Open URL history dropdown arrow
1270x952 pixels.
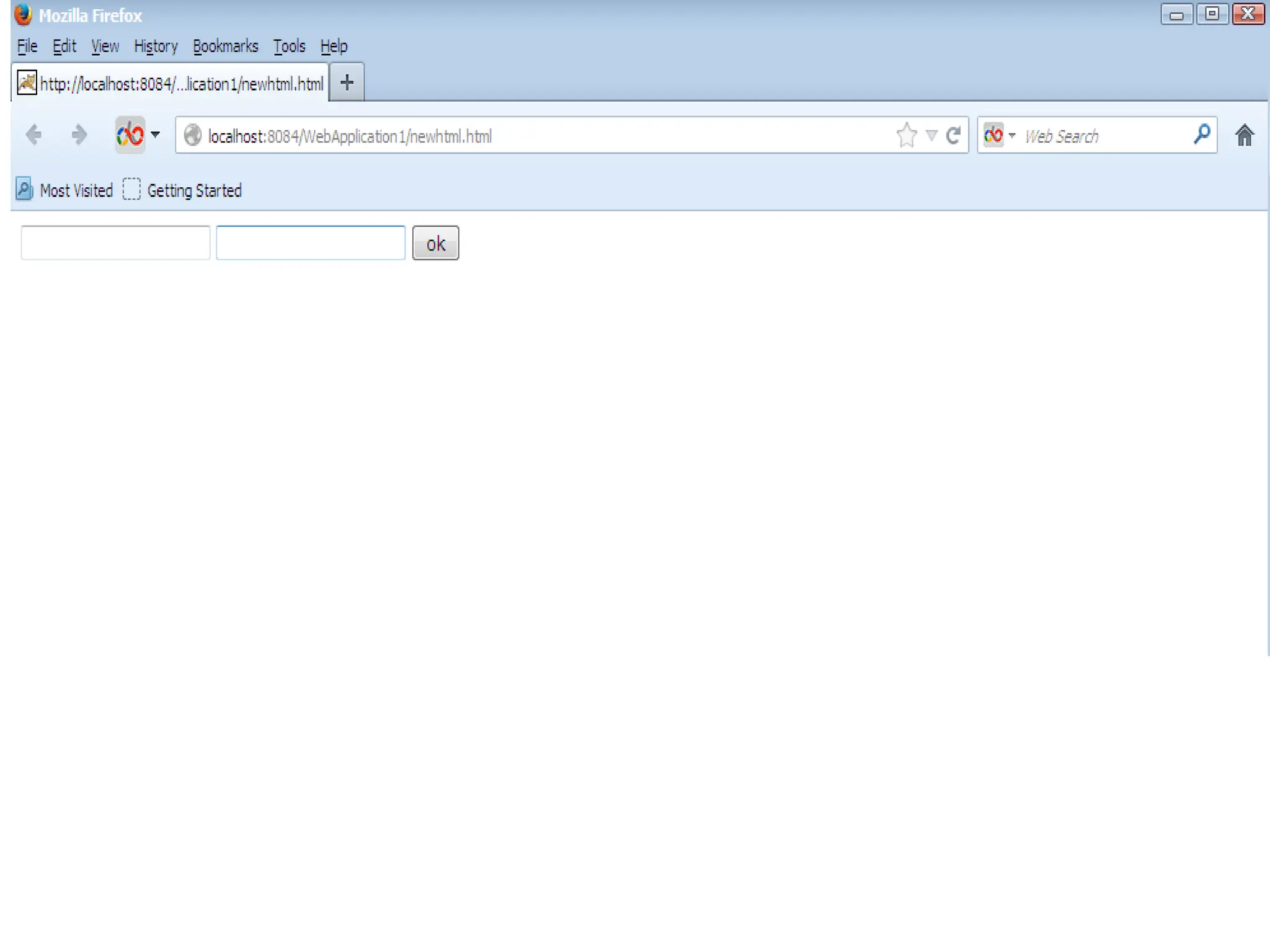click(931, 135)
